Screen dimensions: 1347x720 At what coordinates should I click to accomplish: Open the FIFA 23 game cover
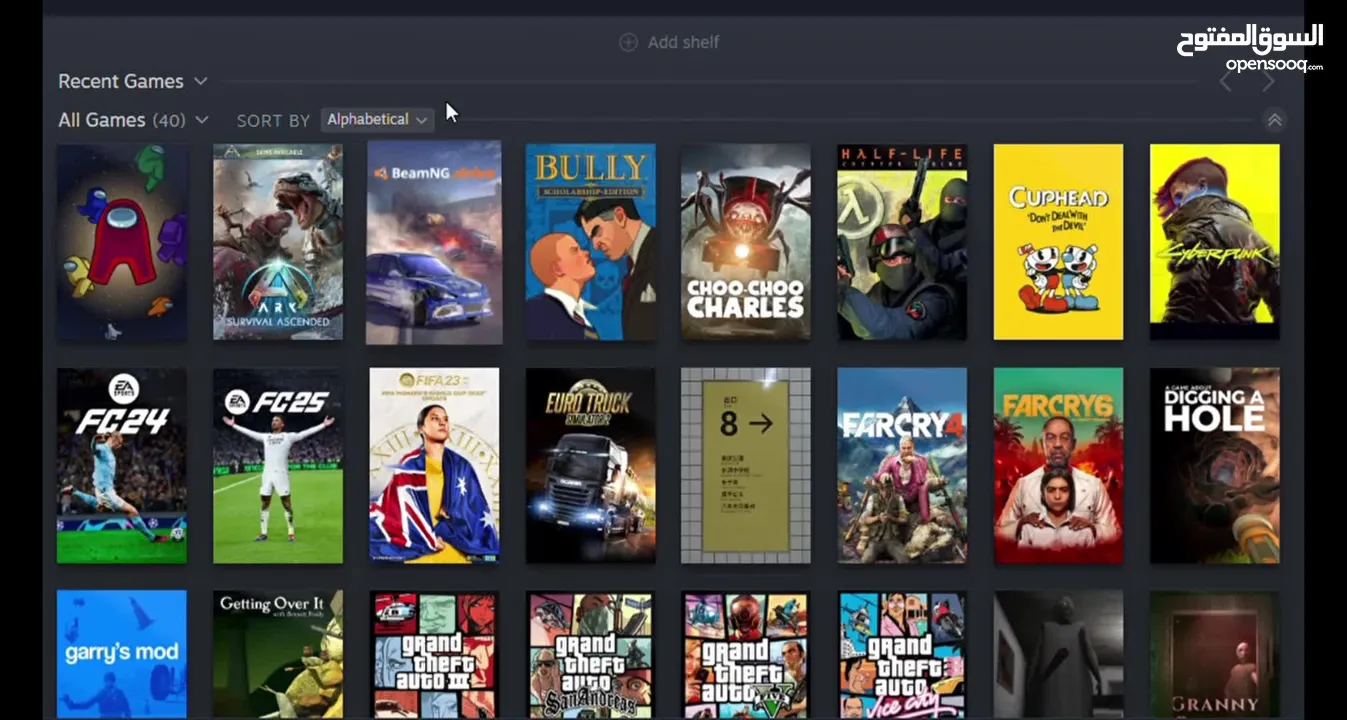(x=434, y=465)
